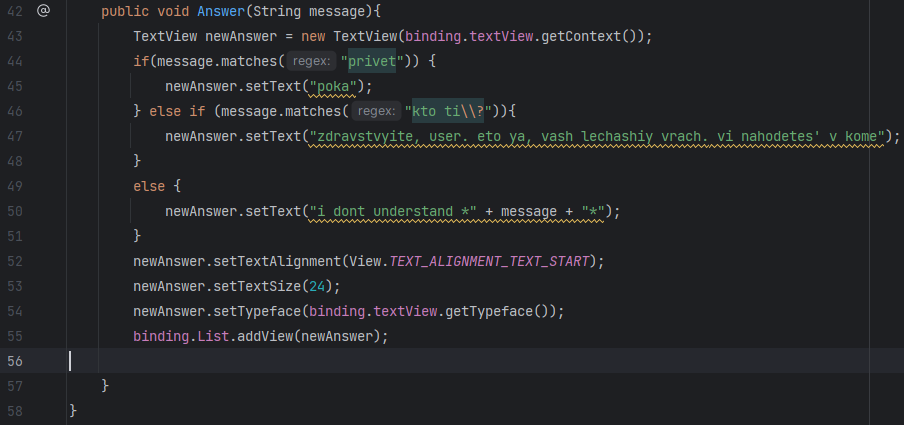This screenshot has width=904, height=425.
Task: Click the TEXT_ALIGNMENT_TEXT_START constant
Action: click(490, 261)
